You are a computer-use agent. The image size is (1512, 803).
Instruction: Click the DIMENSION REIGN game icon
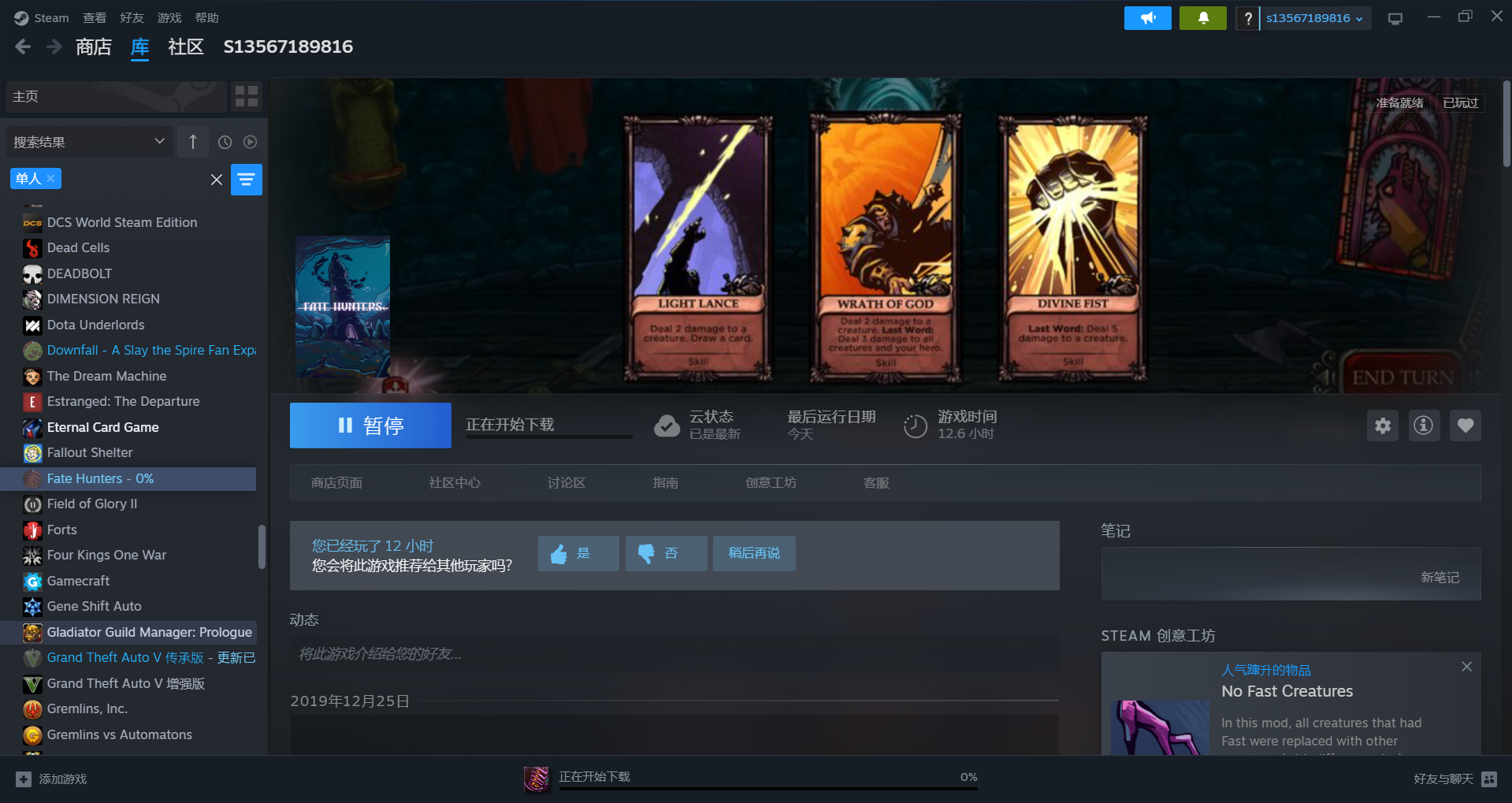(x=32, y=299)
